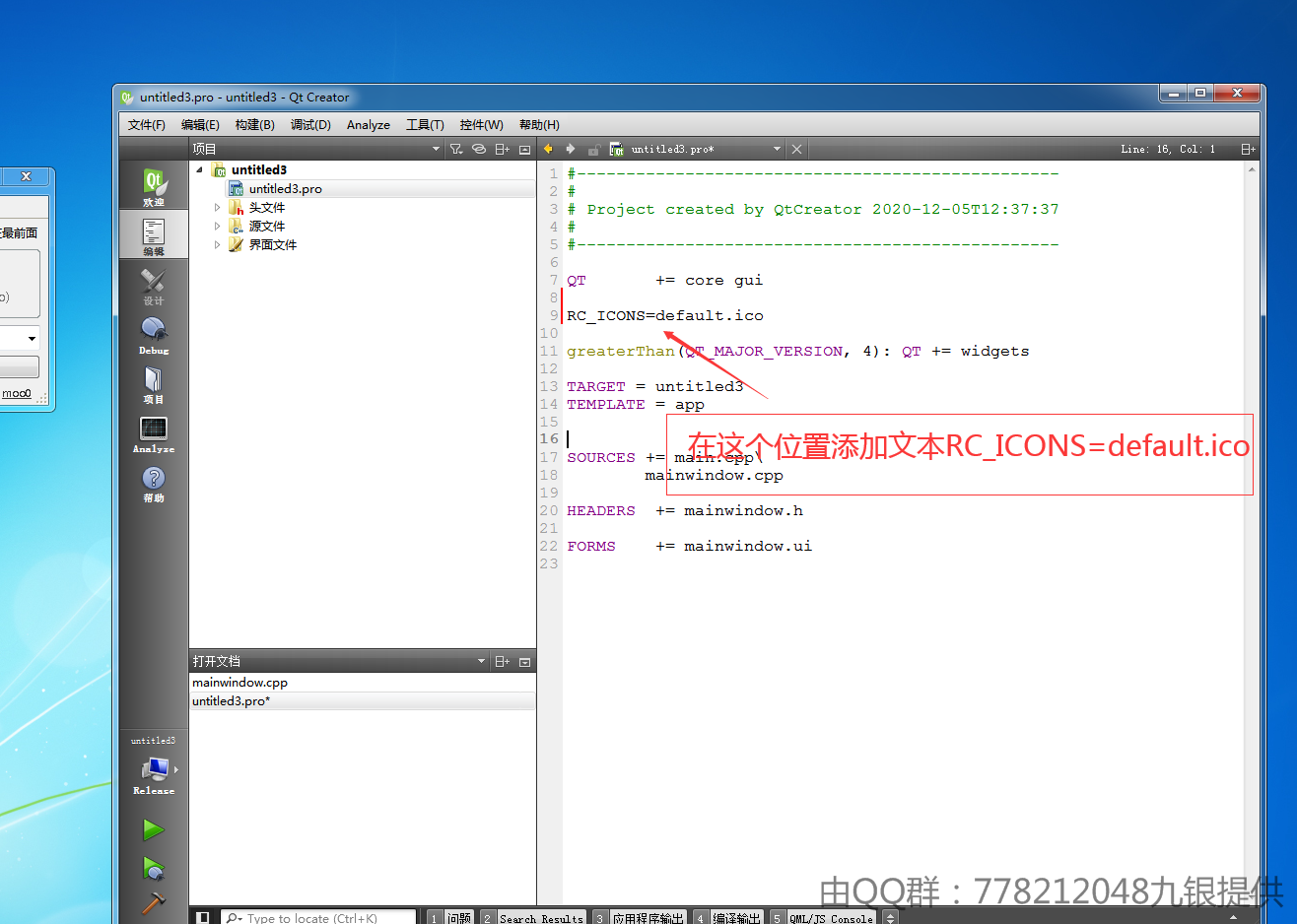Image resolution: width=1297 pixels, height=924 pixels.
Task: Filter the project tree with funnel icon
Action: pyautogui.click(x=455, y=149)
